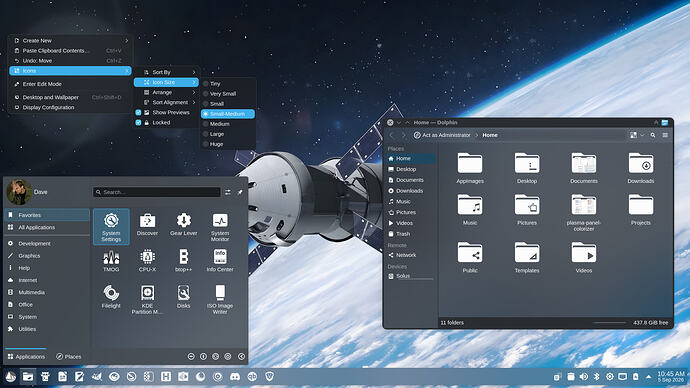
Task: Choose Enter Edit Mode
Action: [70, 84]
